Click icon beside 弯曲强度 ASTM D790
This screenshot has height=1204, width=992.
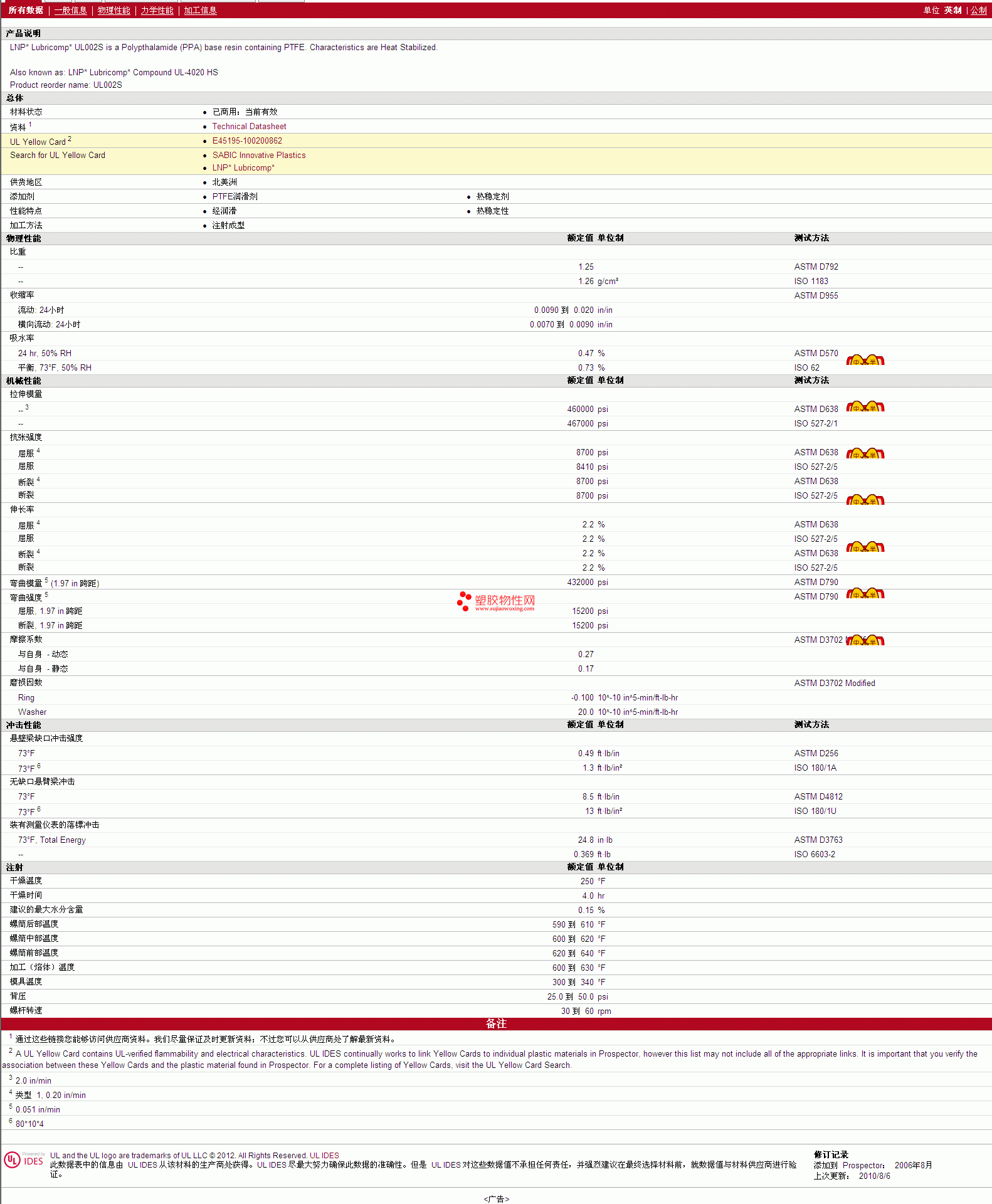tap(865, 593)
